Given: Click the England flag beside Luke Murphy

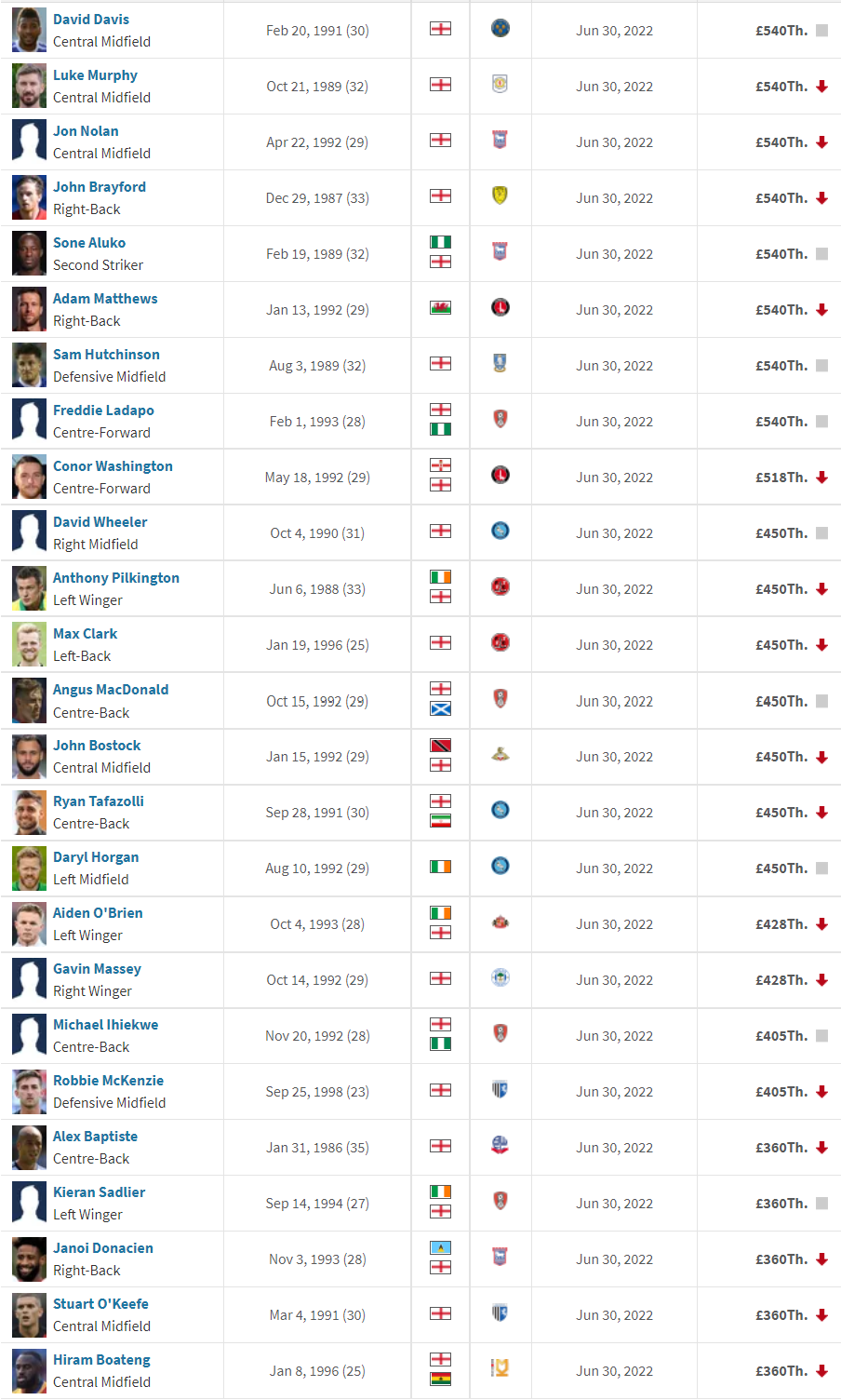Looking at the screenshot, I should [441, 85].
